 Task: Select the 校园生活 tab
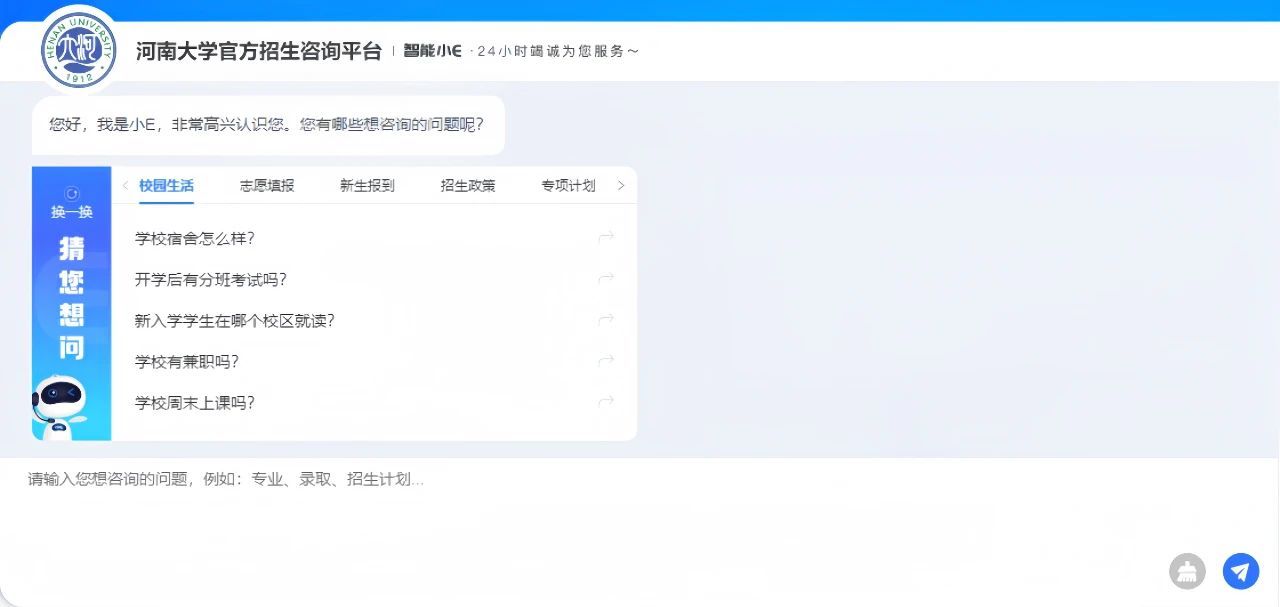pyautogui.click(x=166, y=185)
